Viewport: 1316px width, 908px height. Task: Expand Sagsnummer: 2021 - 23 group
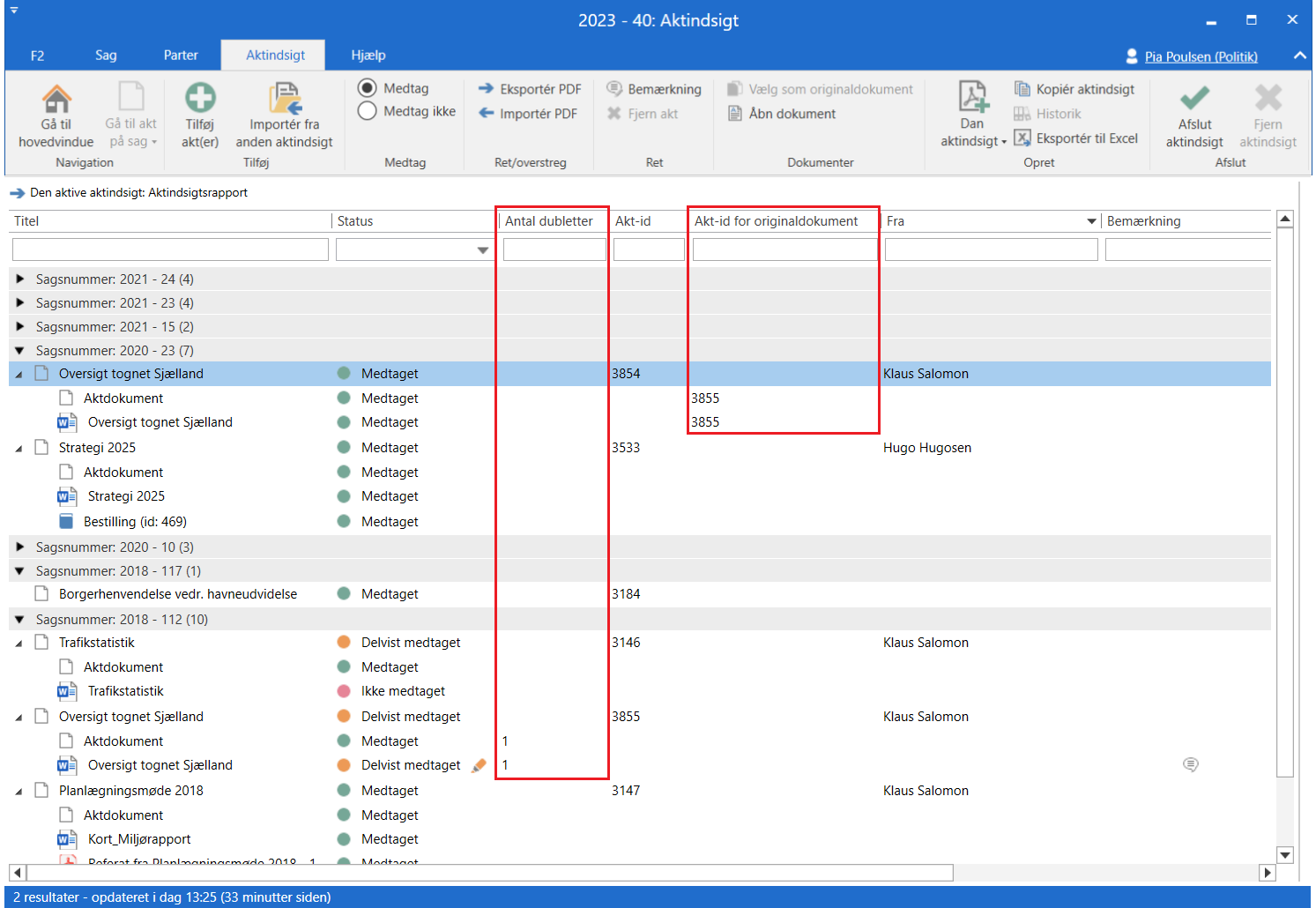pyautogui.click(x=19, y=302)
